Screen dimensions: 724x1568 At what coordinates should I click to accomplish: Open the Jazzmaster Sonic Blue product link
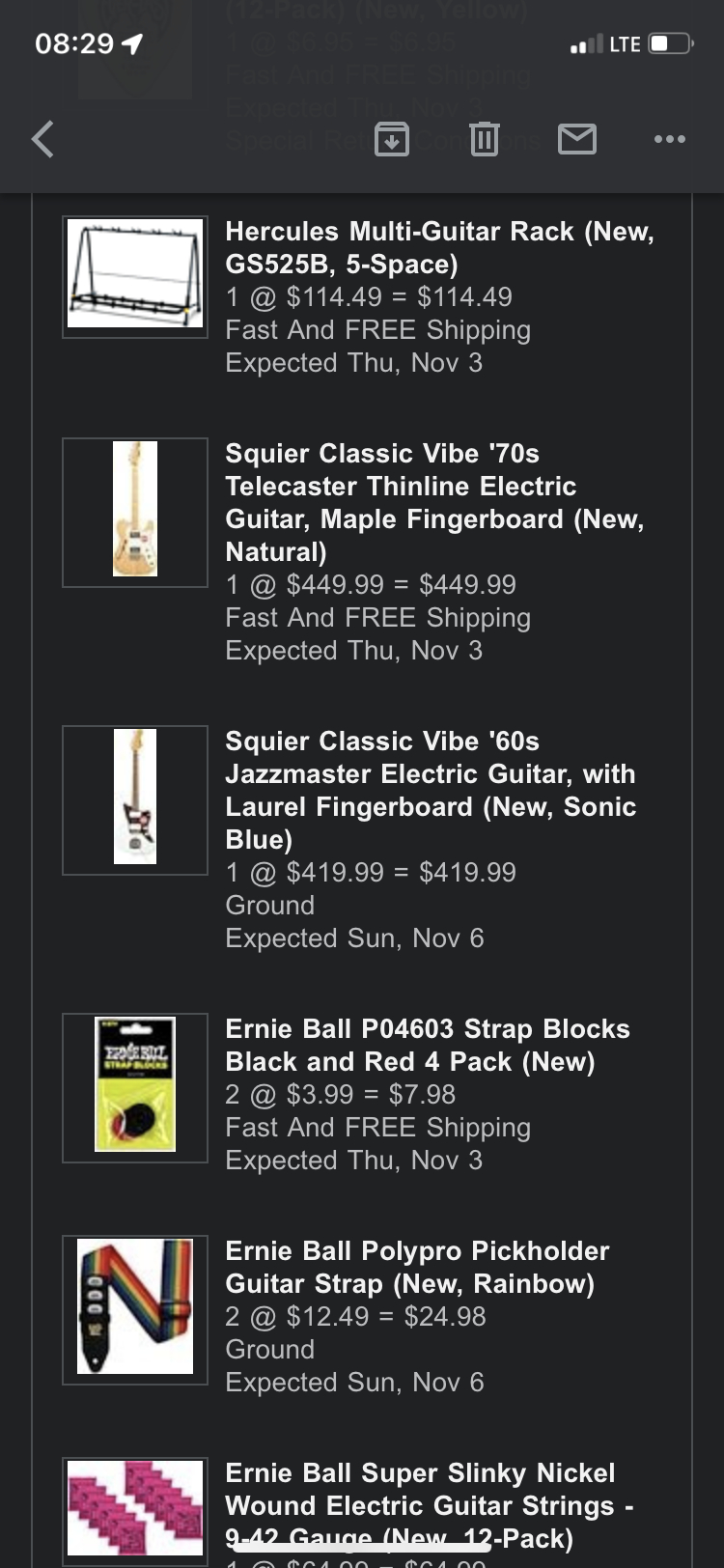tap(431, 790)
